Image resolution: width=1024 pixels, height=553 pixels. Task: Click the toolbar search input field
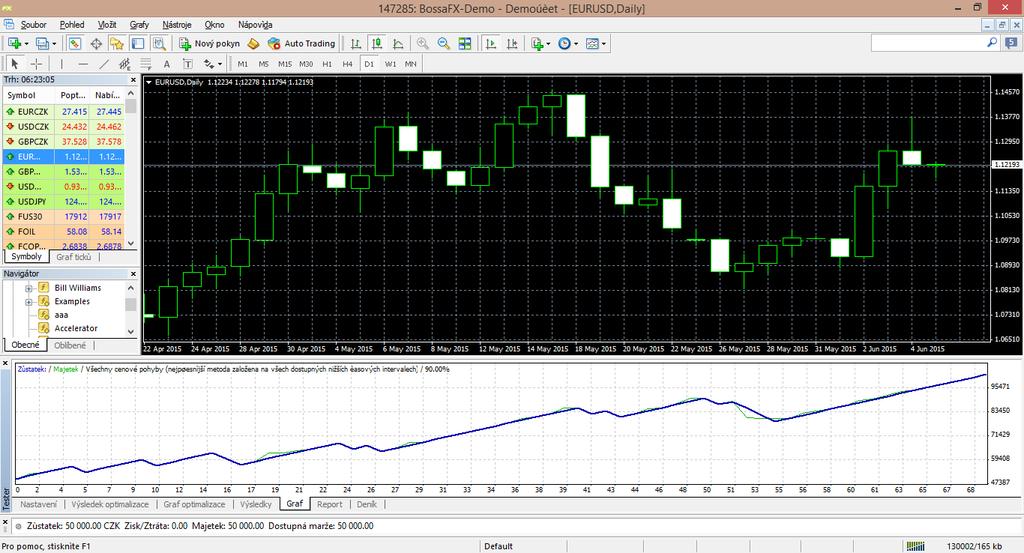click(928, 42)
